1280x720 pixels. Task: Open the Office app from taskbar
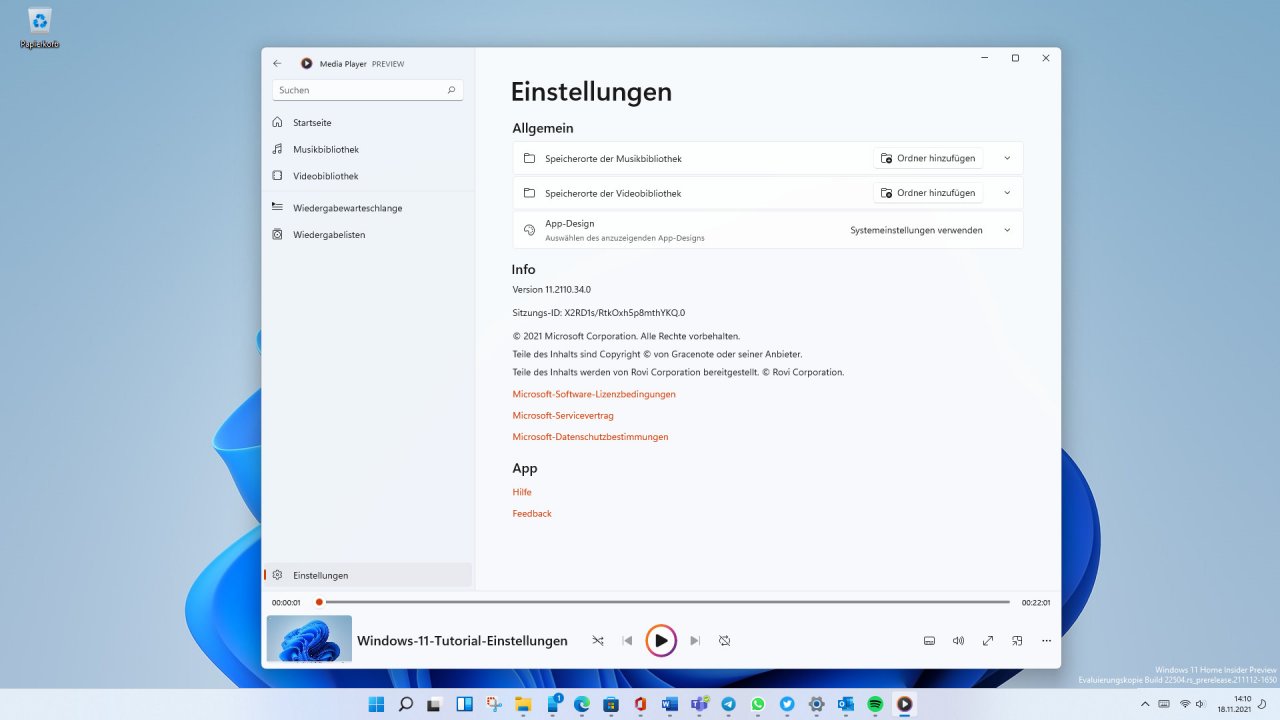pyautogui.click(x=640, y=704)
